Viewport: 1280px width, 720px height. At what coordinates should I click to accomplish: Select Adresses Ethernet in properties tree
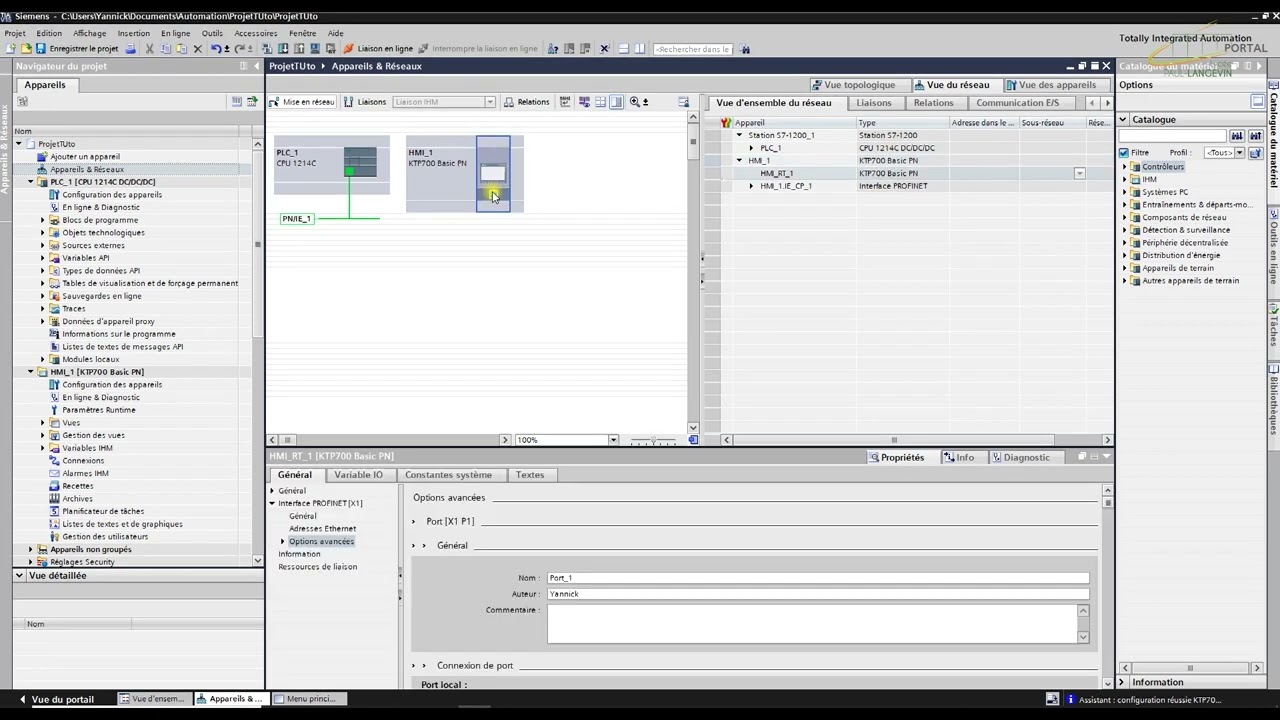coord(322,528)
